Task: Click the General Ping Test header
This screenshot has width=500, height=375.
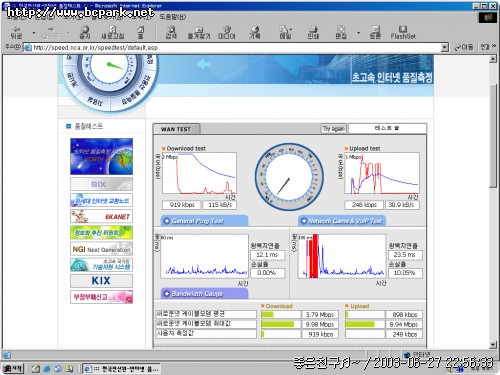Action: 204,221
